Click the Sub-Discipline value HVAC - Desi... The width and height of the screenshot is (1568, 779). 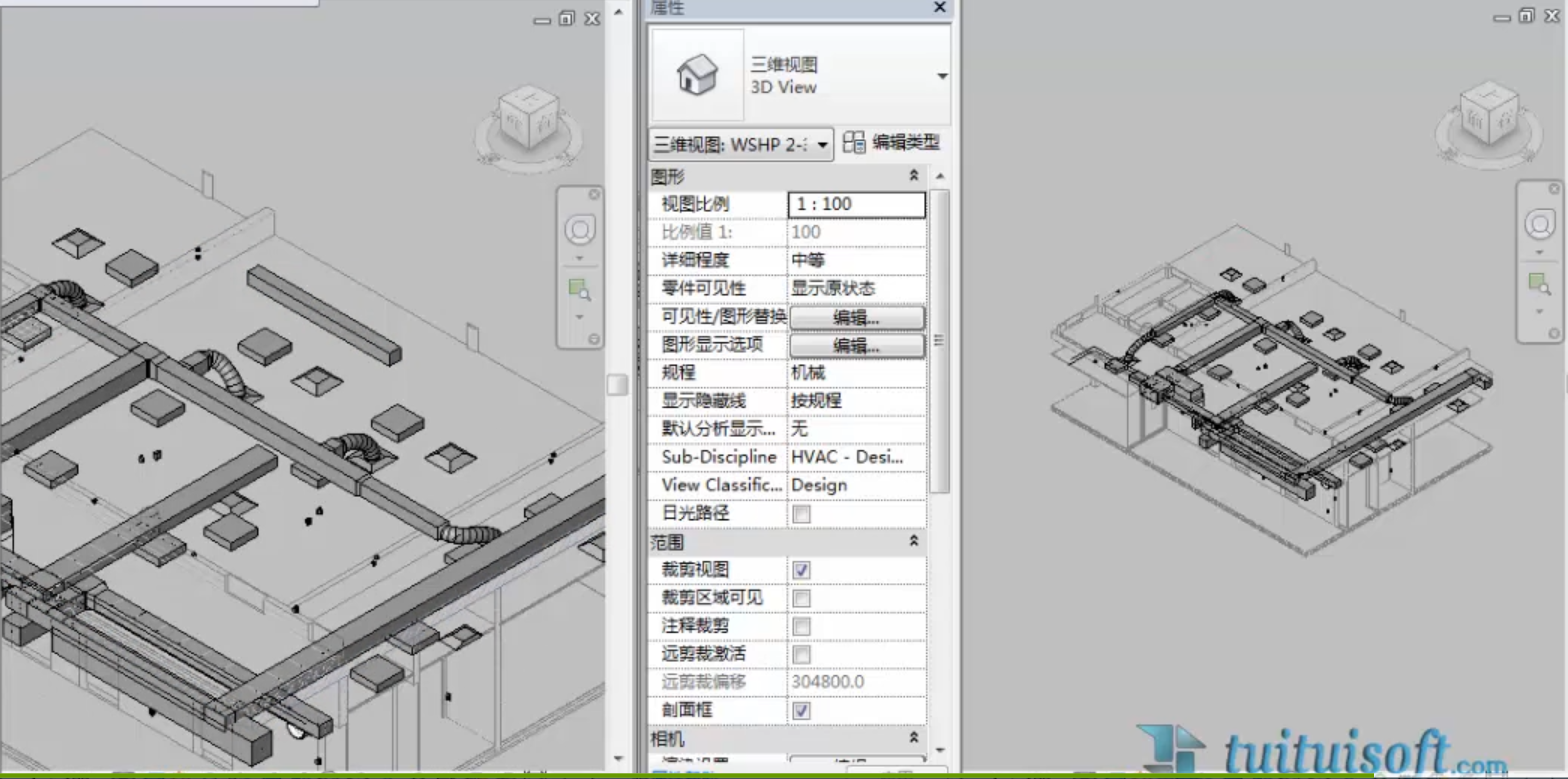click(x=857, y=457)
